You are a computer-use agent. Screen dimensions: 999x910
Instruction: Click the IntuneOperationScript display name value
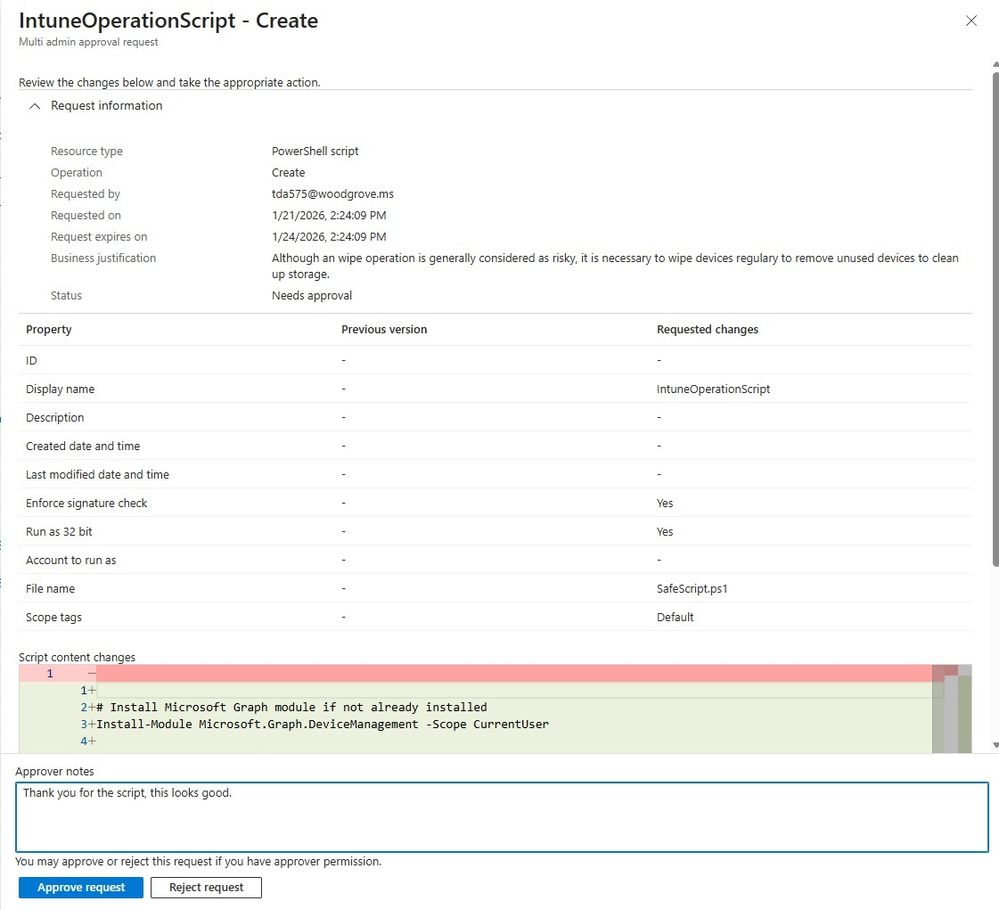click(x=713, y=389)
